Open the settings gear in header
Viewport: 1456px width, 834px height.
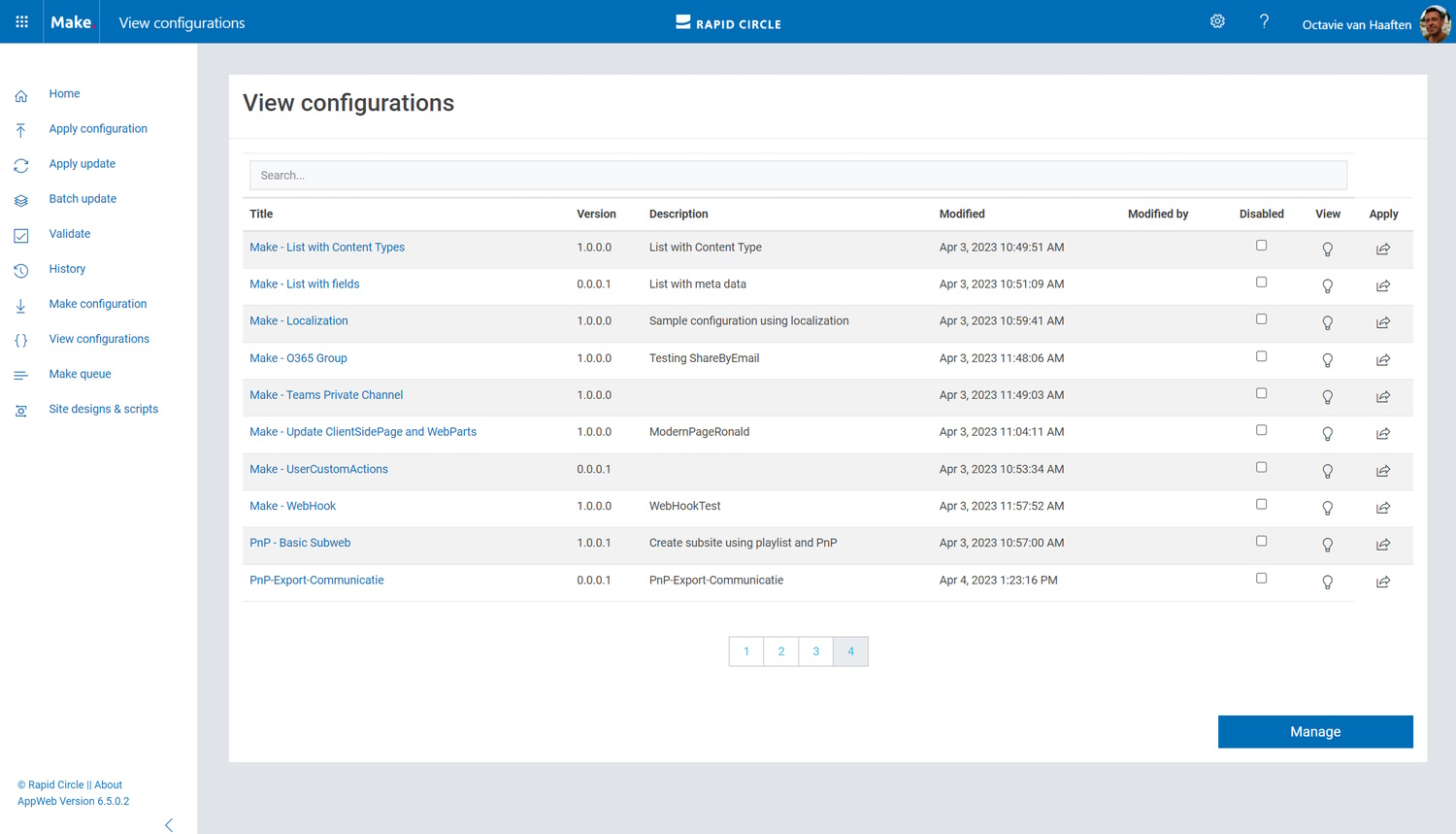[1217, 21]
